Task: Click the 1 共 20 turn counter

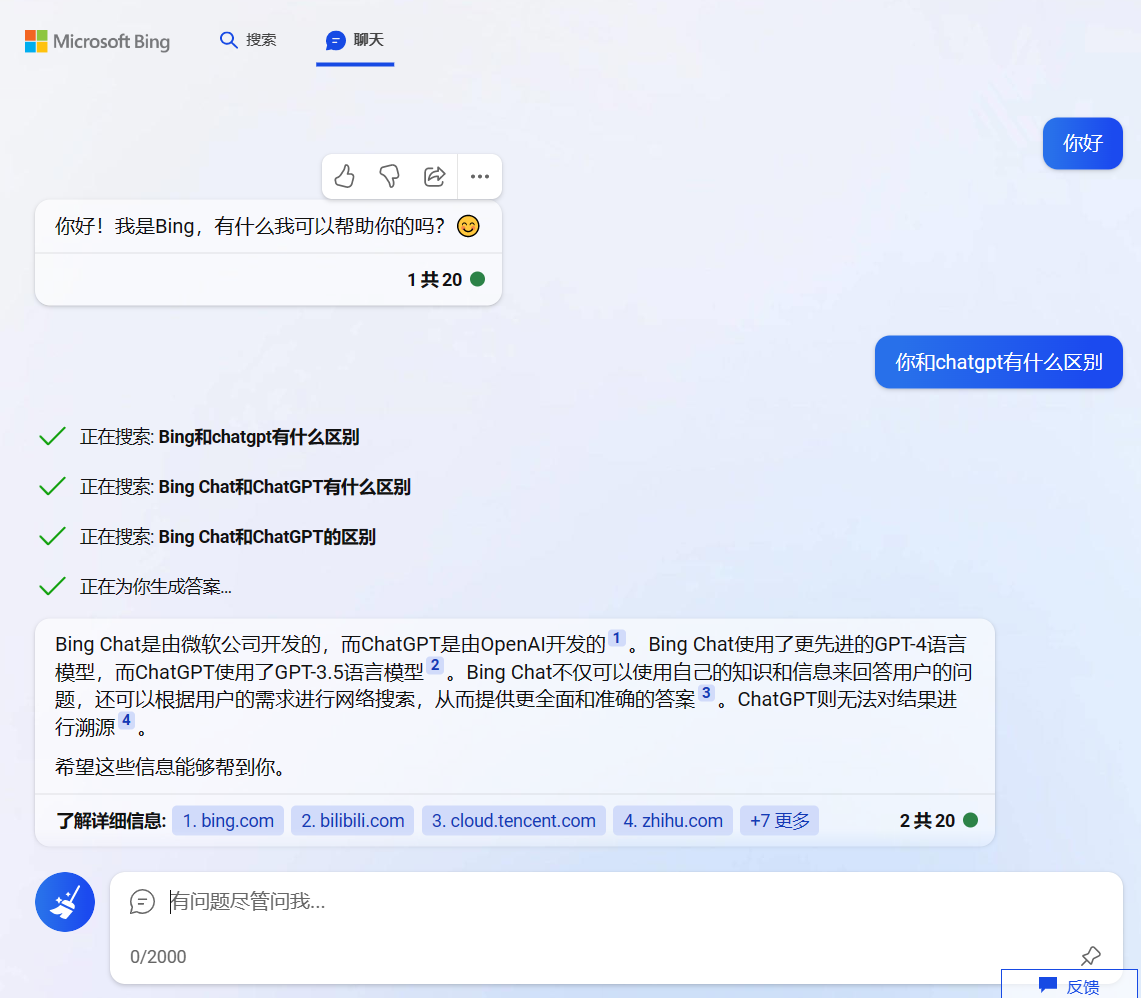Action: tap(446, 280)
